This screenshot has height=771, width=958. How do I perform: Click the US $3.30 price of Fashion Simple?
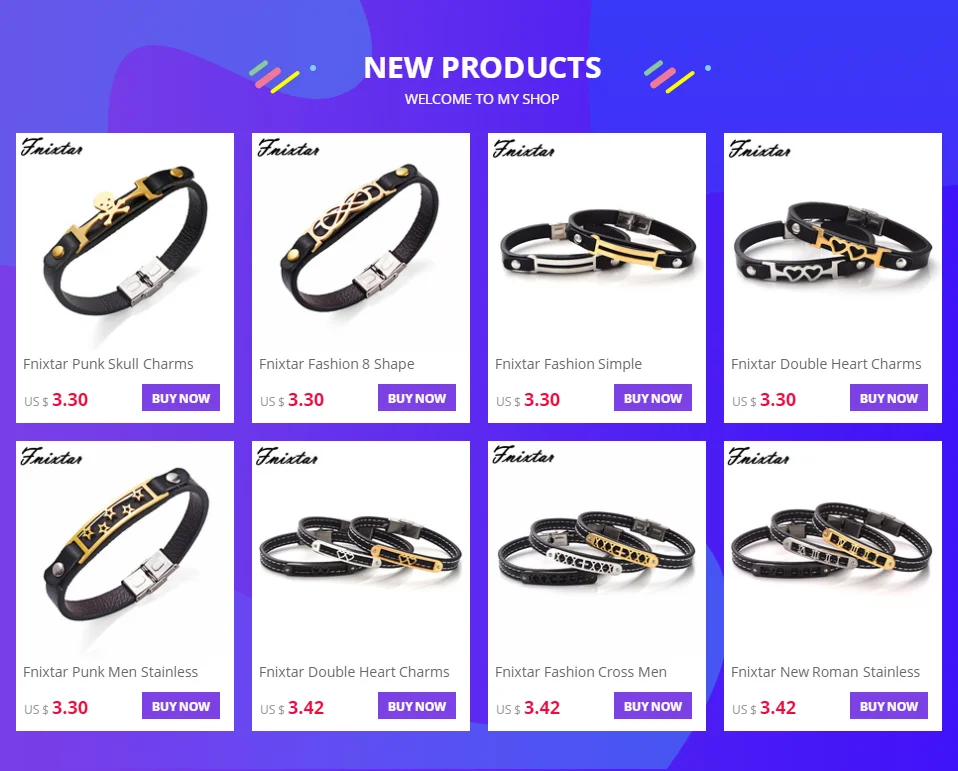pyautogui.click(x=528, y=400)
